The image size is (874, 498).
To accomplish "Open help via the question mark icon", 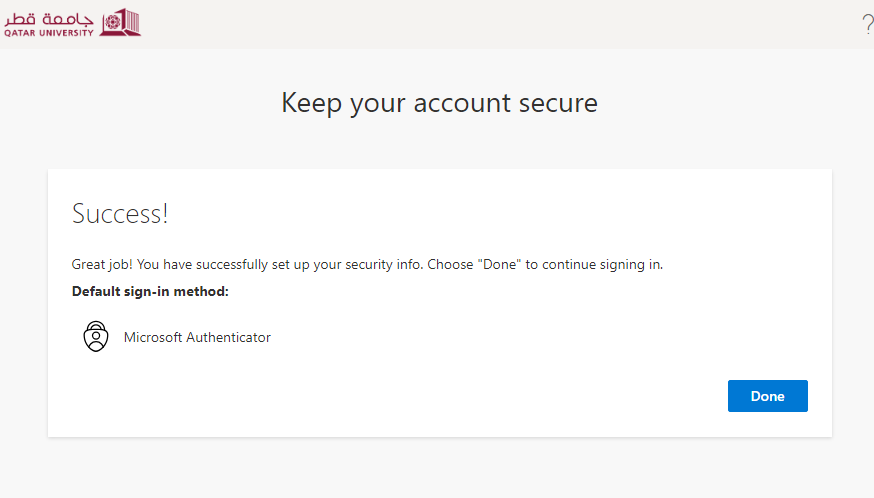I will click(x=867, y=25).
